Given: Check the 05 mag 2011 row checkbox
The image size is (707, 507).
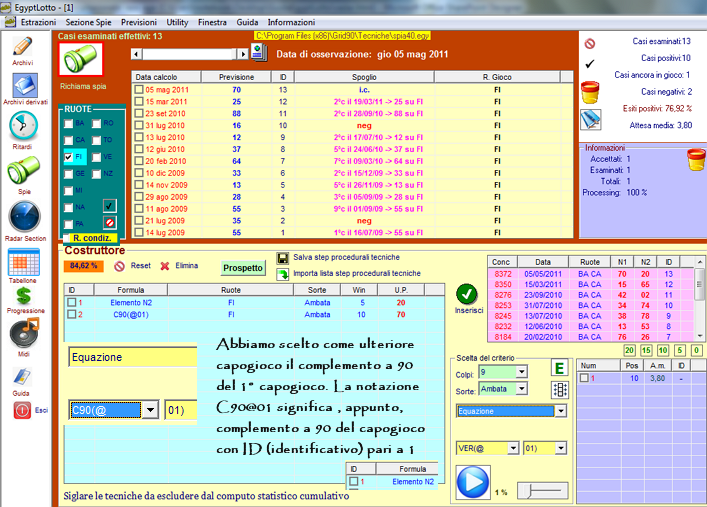Looking at the screenshot, I should tap(139, 89).
